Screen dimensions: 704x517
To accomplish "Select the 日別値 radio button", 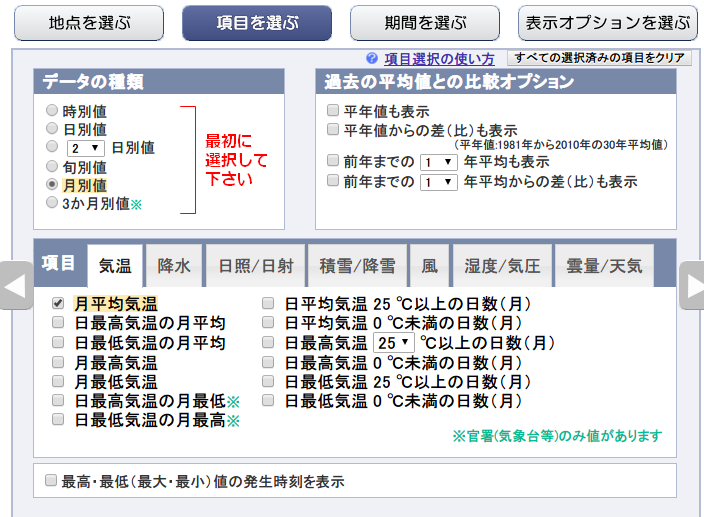I will pyautogui.click(x=52, y=128).
